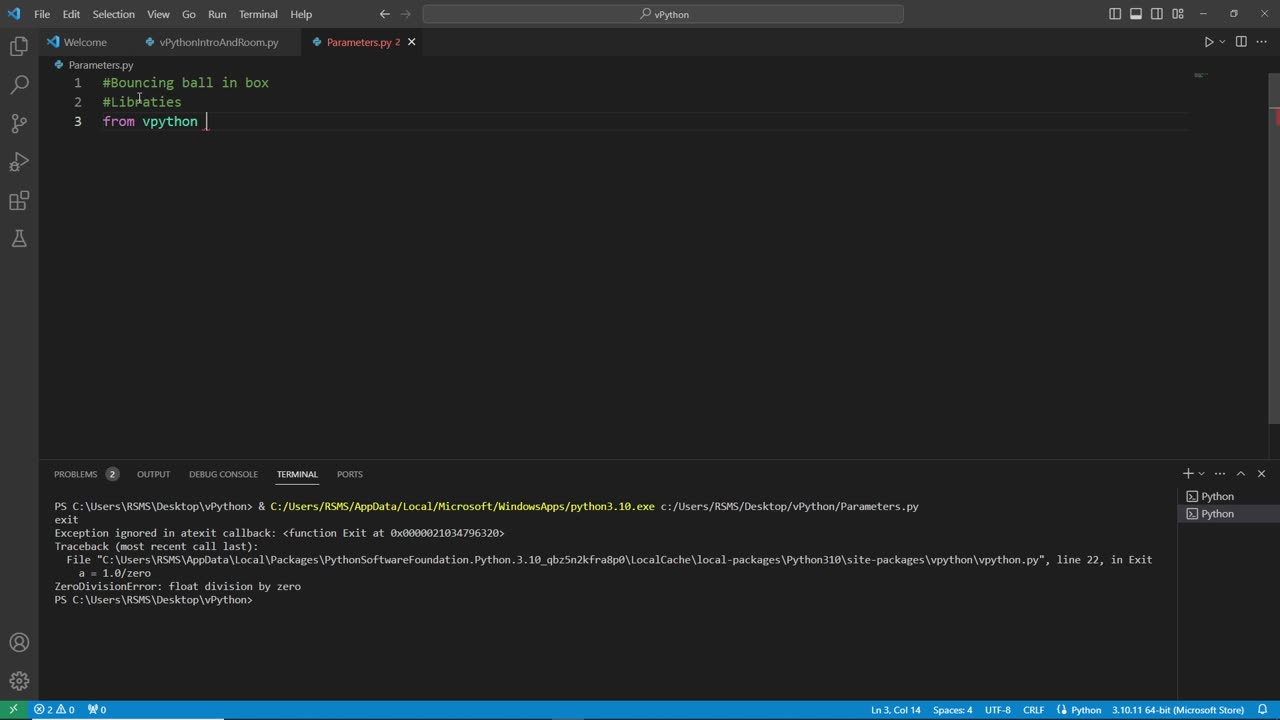Go to line via Ln 3, Col 14
The image size is (1280, 720).
click(x=895, y=710)
